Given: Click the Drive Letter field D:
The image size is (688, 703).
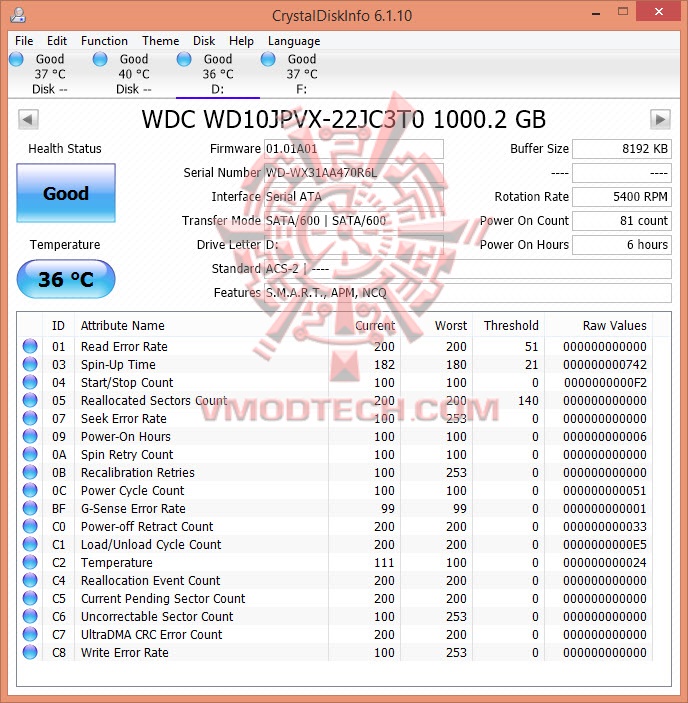Looking at the screenshot, I should tap(354, 245).
